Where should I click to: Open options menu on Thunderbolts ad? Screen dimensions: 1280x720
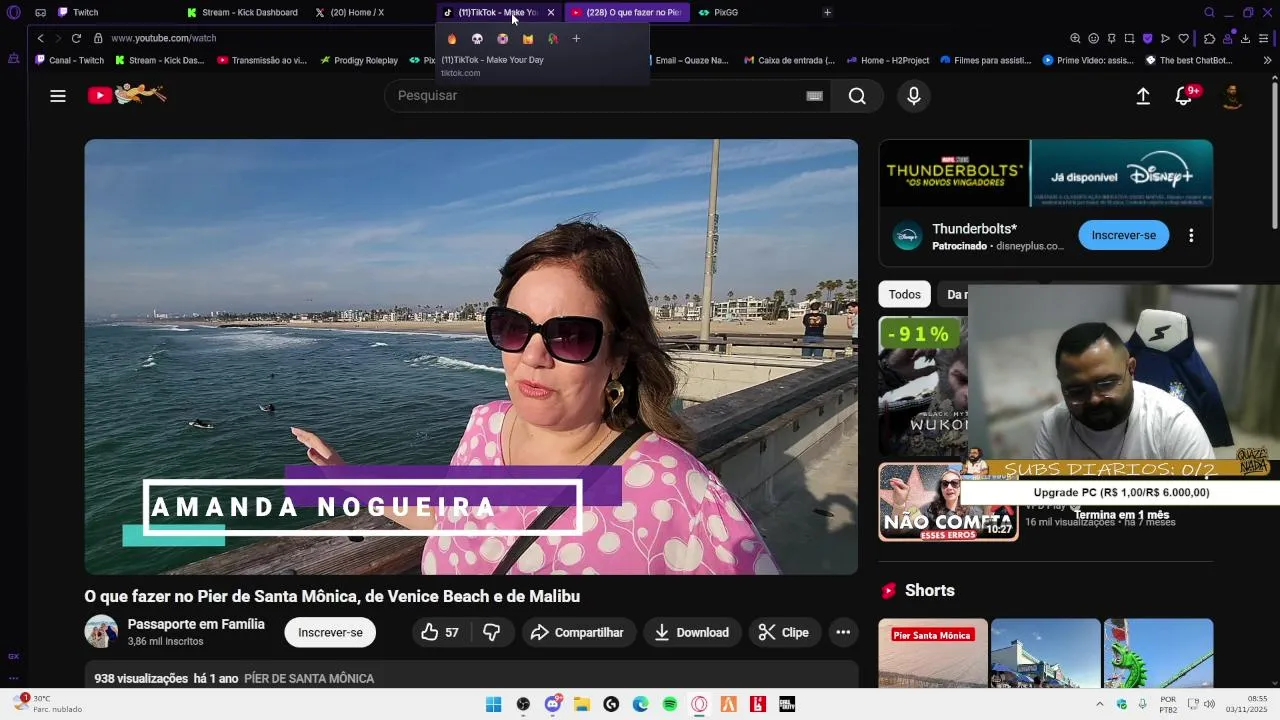[x=1191, y=236]
